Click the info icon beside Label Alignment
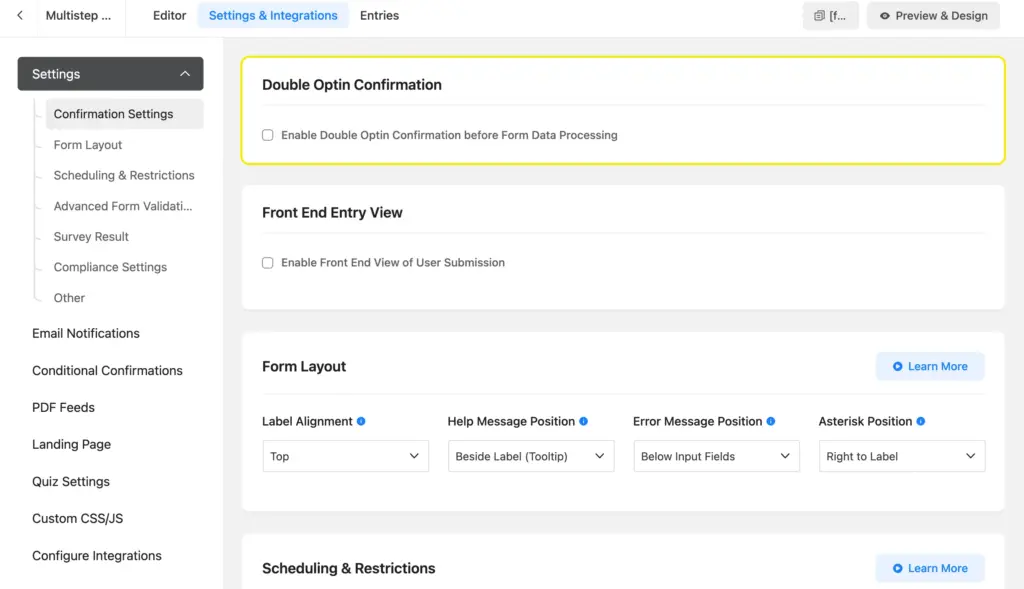This screenshot has height=589, width=1024. pos(361,422)
